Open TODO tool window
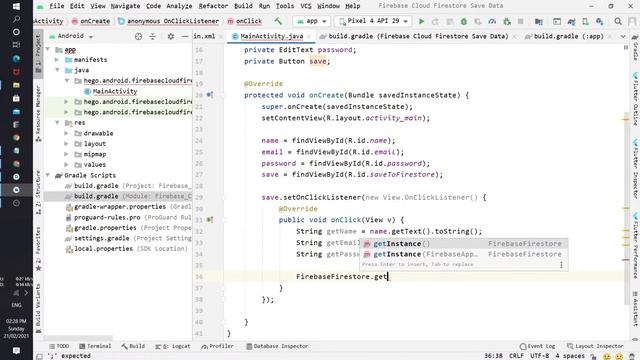The image size is (640, 360). point(59,346)
